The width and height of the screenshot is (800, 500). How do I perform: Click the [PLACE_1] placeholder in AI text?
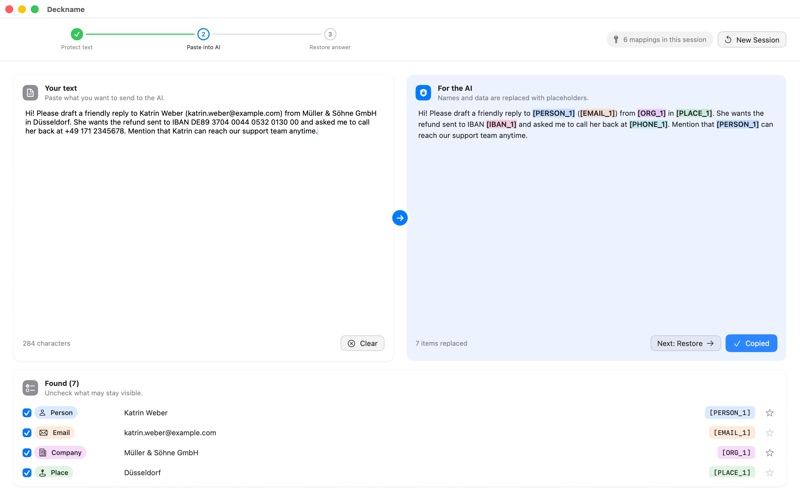pos(694,113)
